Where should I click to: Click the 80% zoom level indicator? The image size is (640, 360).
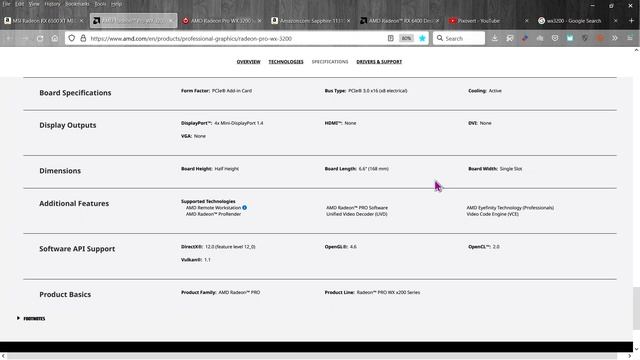[x=406, y=38]
